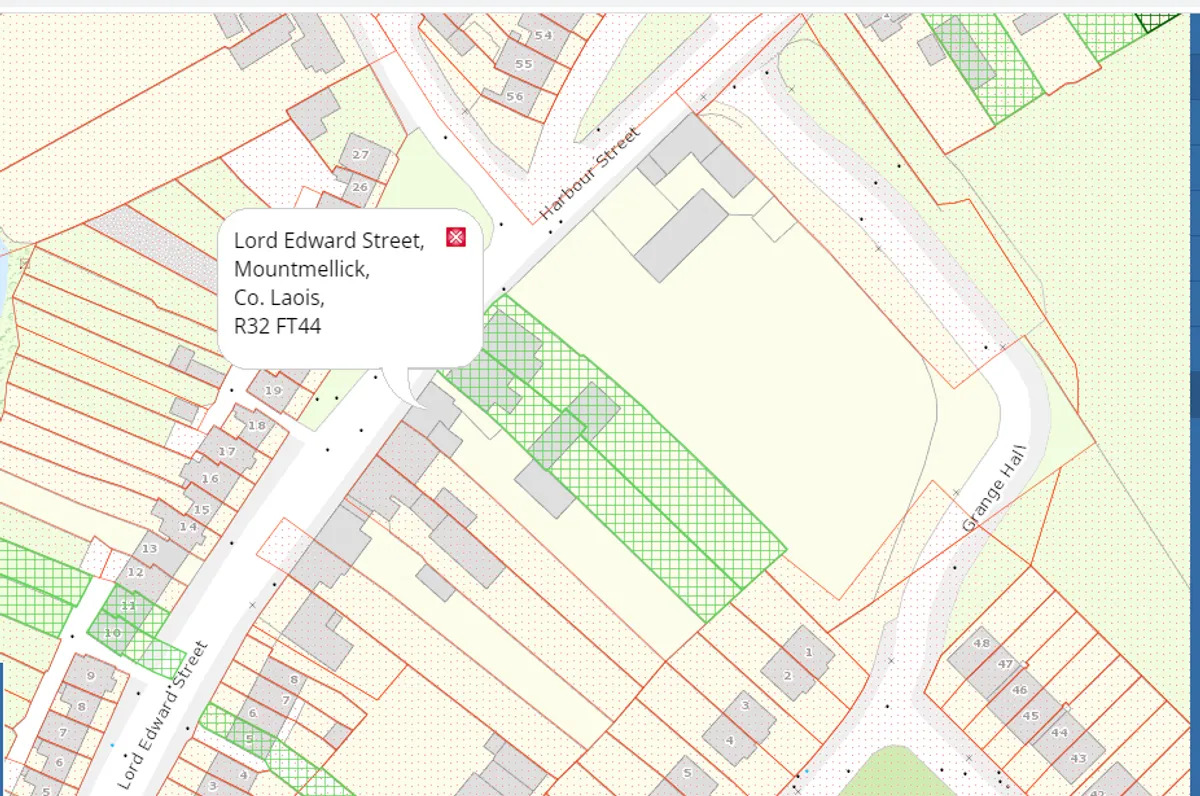Select green-hatched building number 11
Viewport: 1200px width, 796px height.
coord(128,606)
